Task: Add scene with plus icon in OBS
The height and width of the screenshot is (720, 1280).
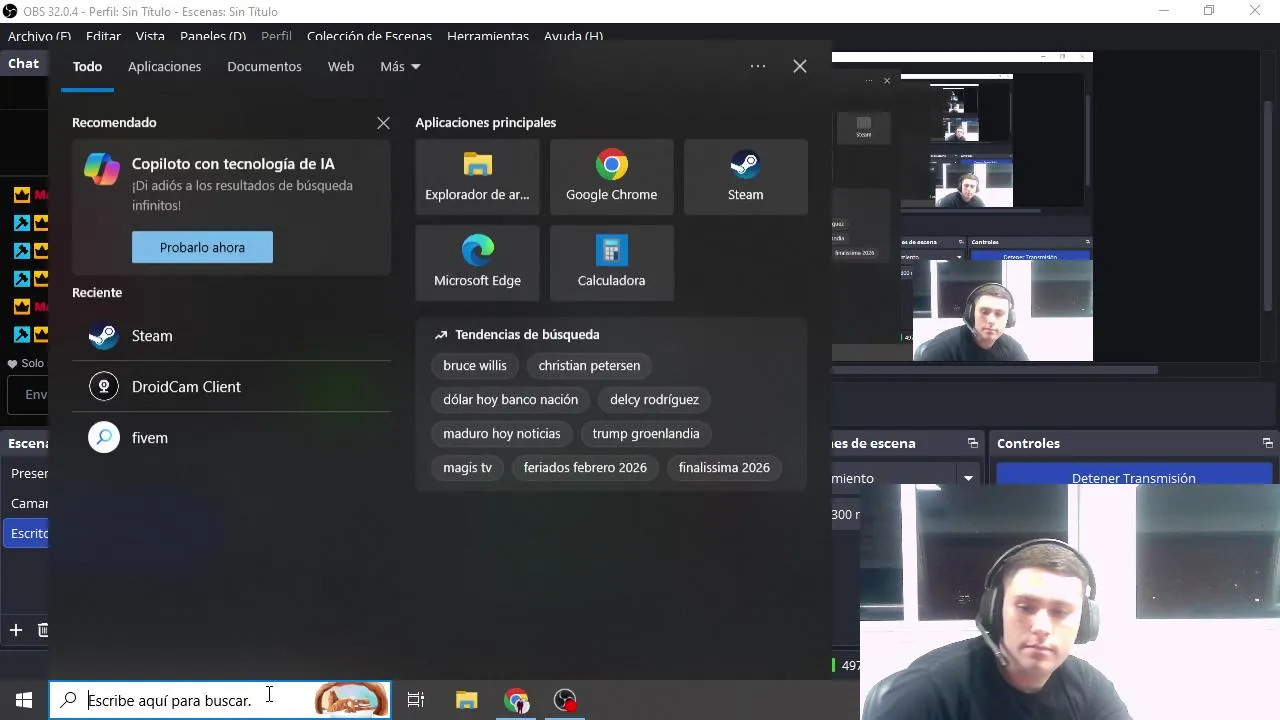Action: 16,630
